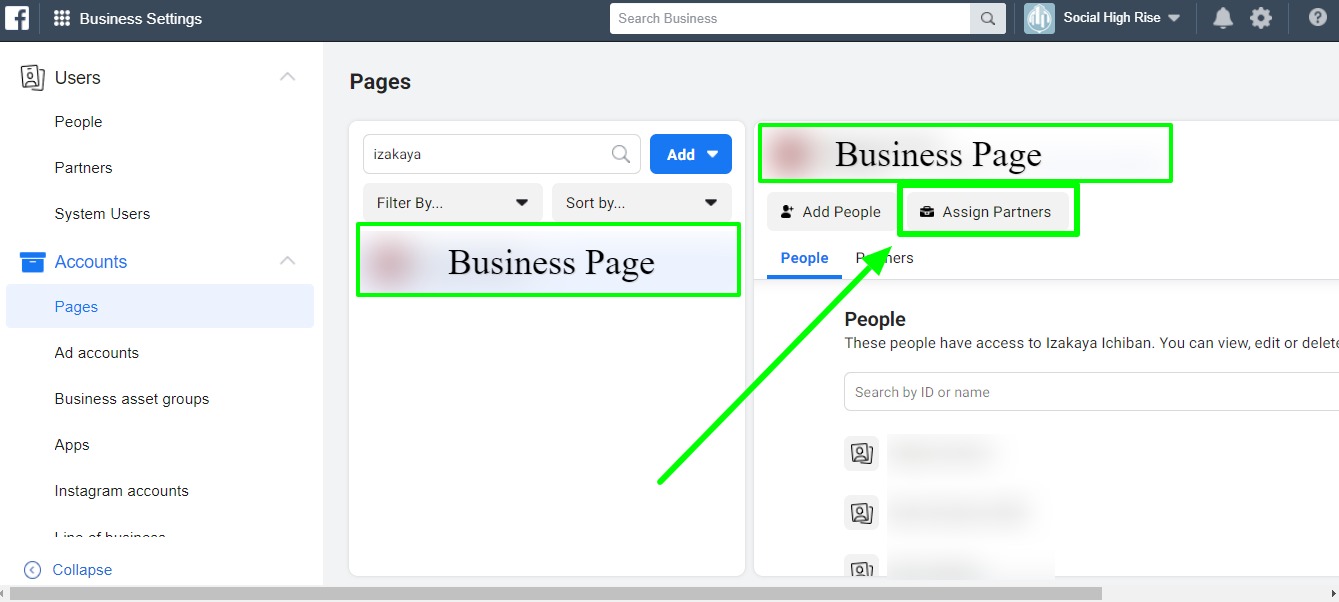This screenshot has height=602, width=1339.
Task: Select Partners in the sidebar
Action: click(x=84, y=168)
